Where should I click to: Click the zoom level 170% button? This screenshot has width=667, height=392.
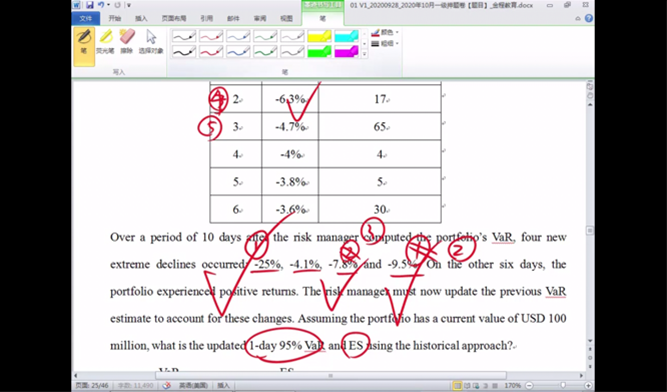[x=513, y=386]
